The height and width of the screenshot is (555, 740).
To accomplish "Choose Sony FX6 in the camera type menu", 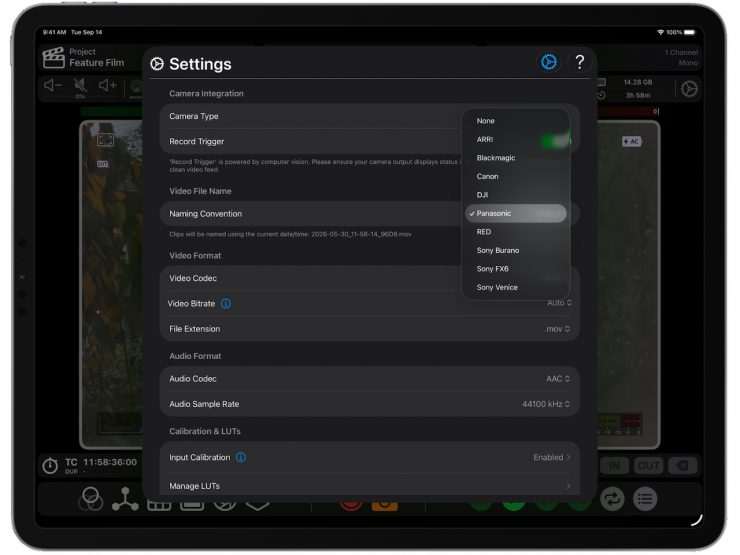I will [515, 269].
